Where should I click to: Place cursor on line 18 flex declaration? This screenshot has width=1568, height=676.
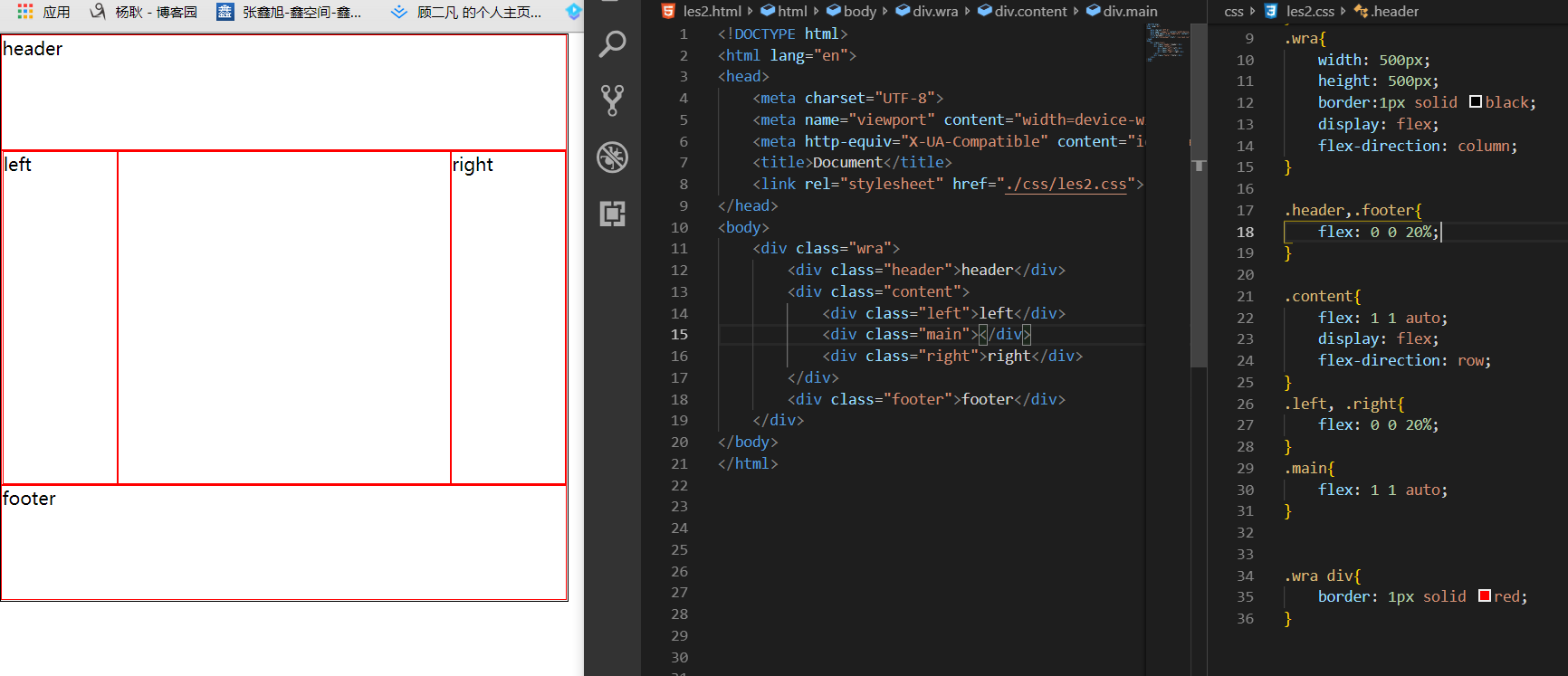(1377, 233)
